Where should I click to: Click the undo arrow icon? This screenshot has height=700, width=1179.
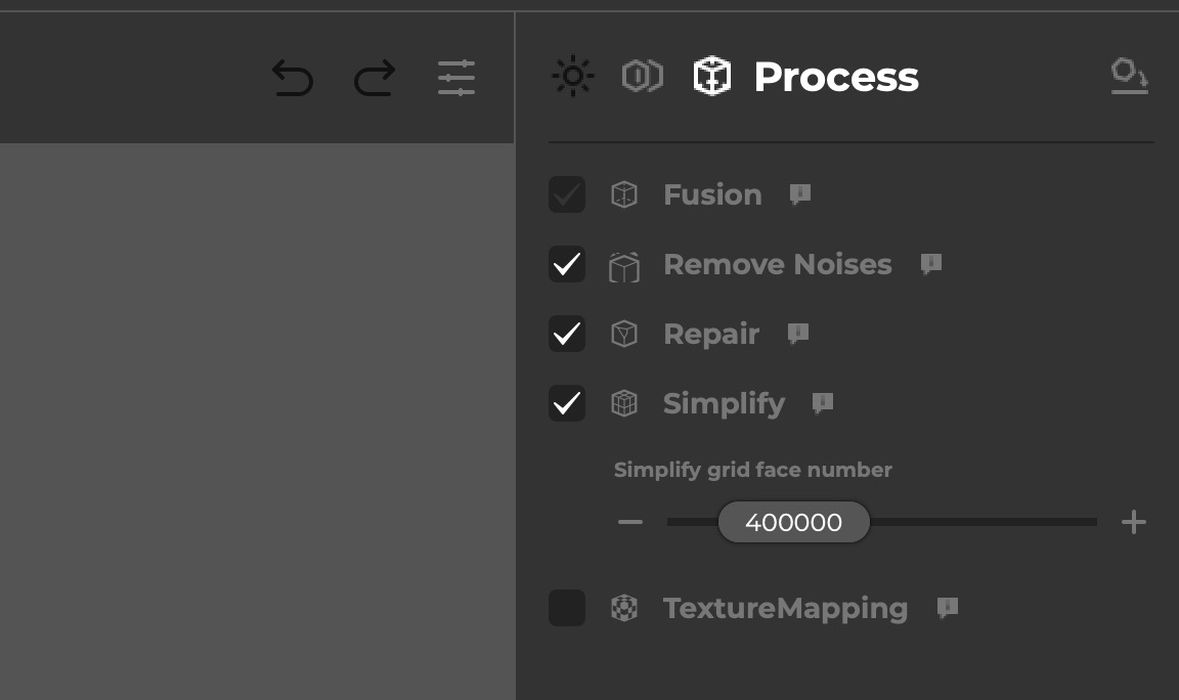pyautogui.click(x=292, y=78)
